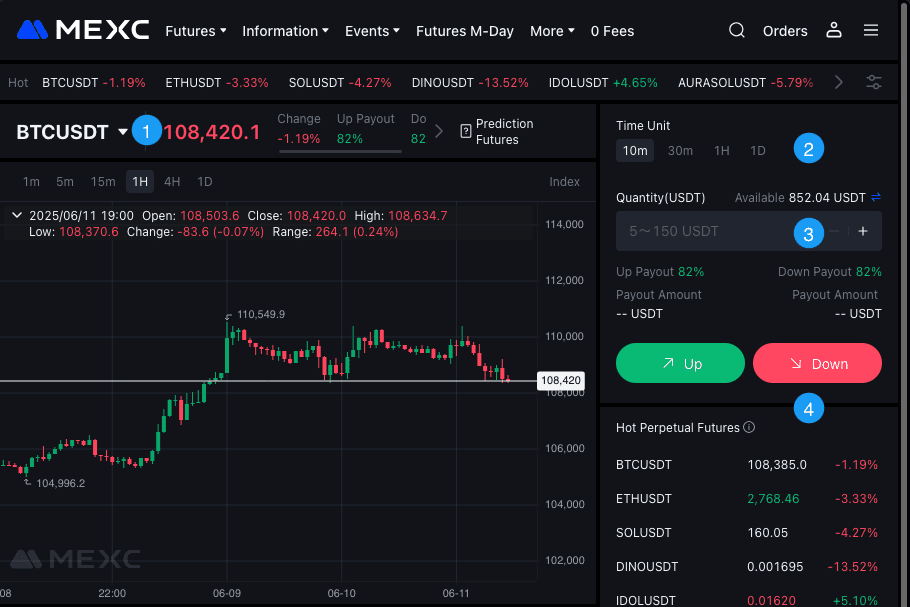
Task: Choose 10m time unit
Action: 635,150
